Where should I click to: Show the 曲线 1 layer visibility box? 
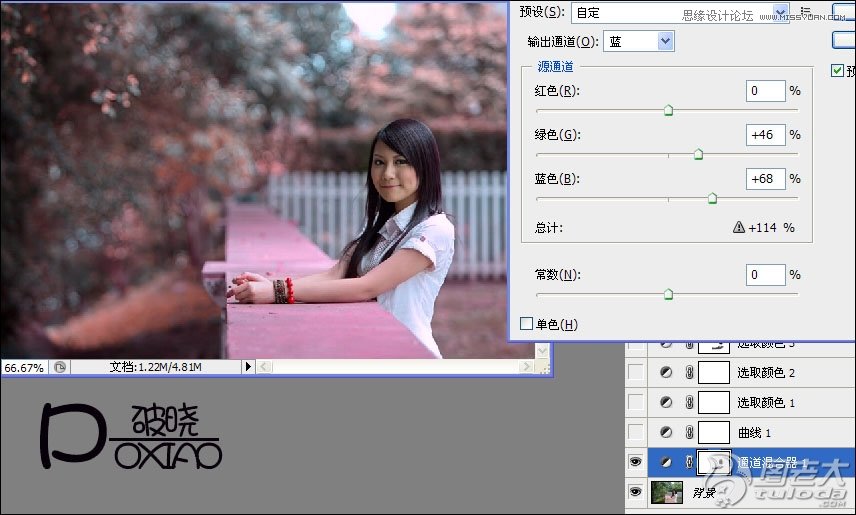pos(635,432)
